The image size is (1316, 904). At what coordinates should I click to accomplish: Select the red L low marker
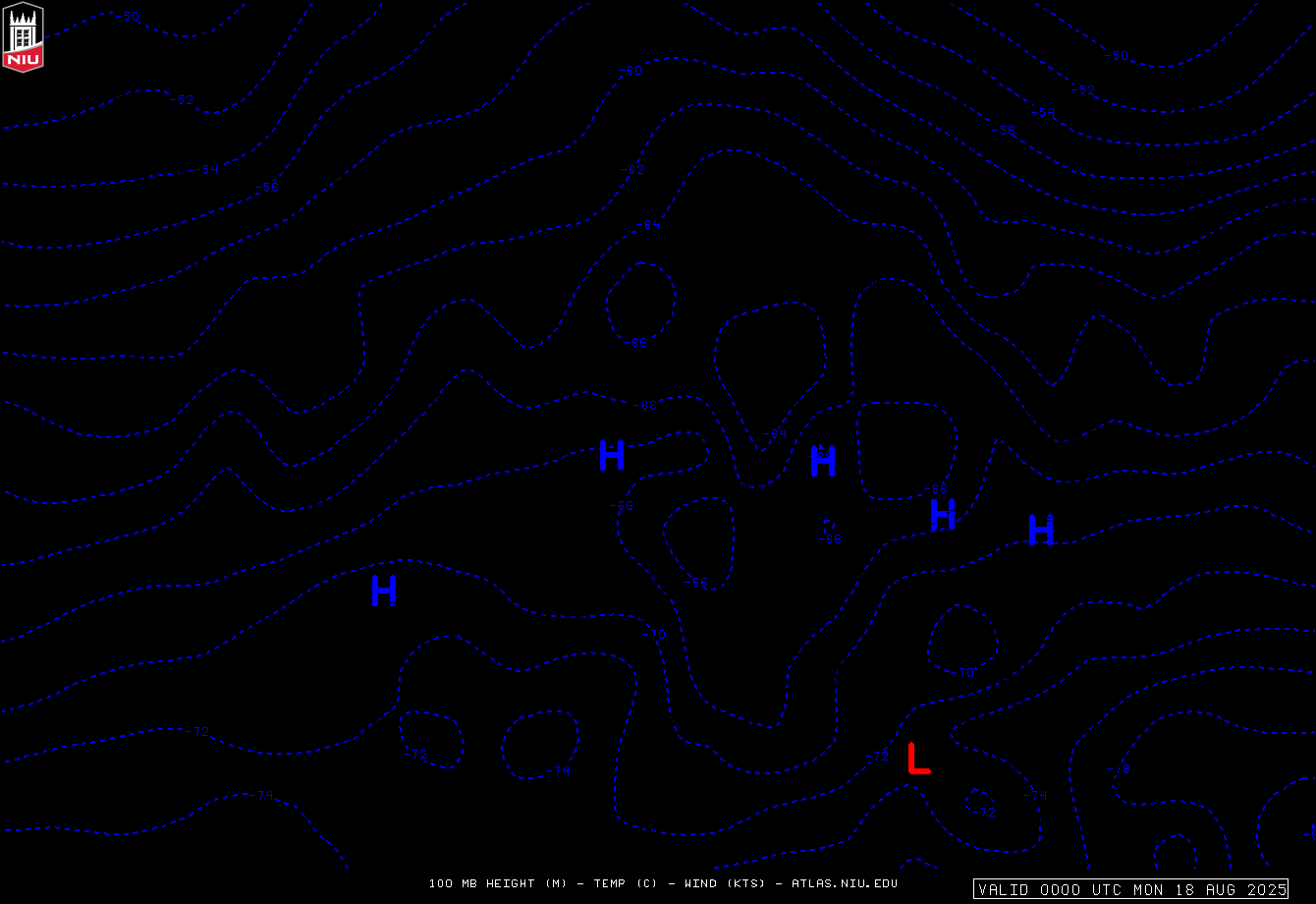tap(918, 759)
